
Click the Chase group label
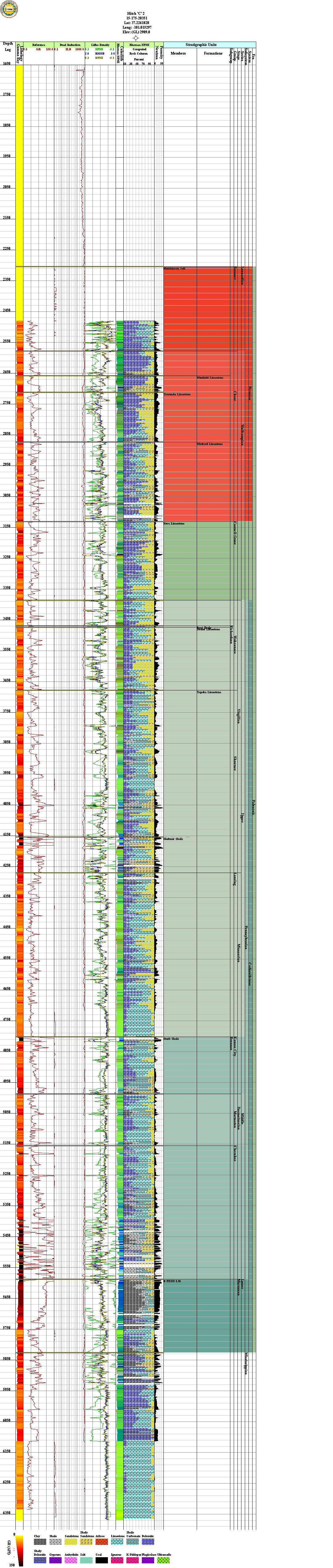(235, 396)
